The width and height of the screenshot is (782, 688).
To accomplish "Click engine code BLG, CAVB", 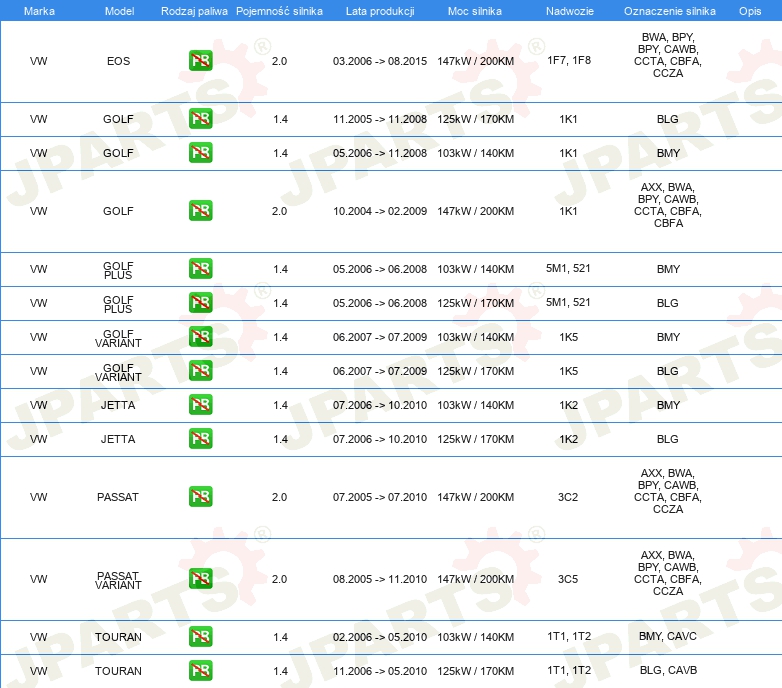I will pyautogui.click(x=668, y=670).
